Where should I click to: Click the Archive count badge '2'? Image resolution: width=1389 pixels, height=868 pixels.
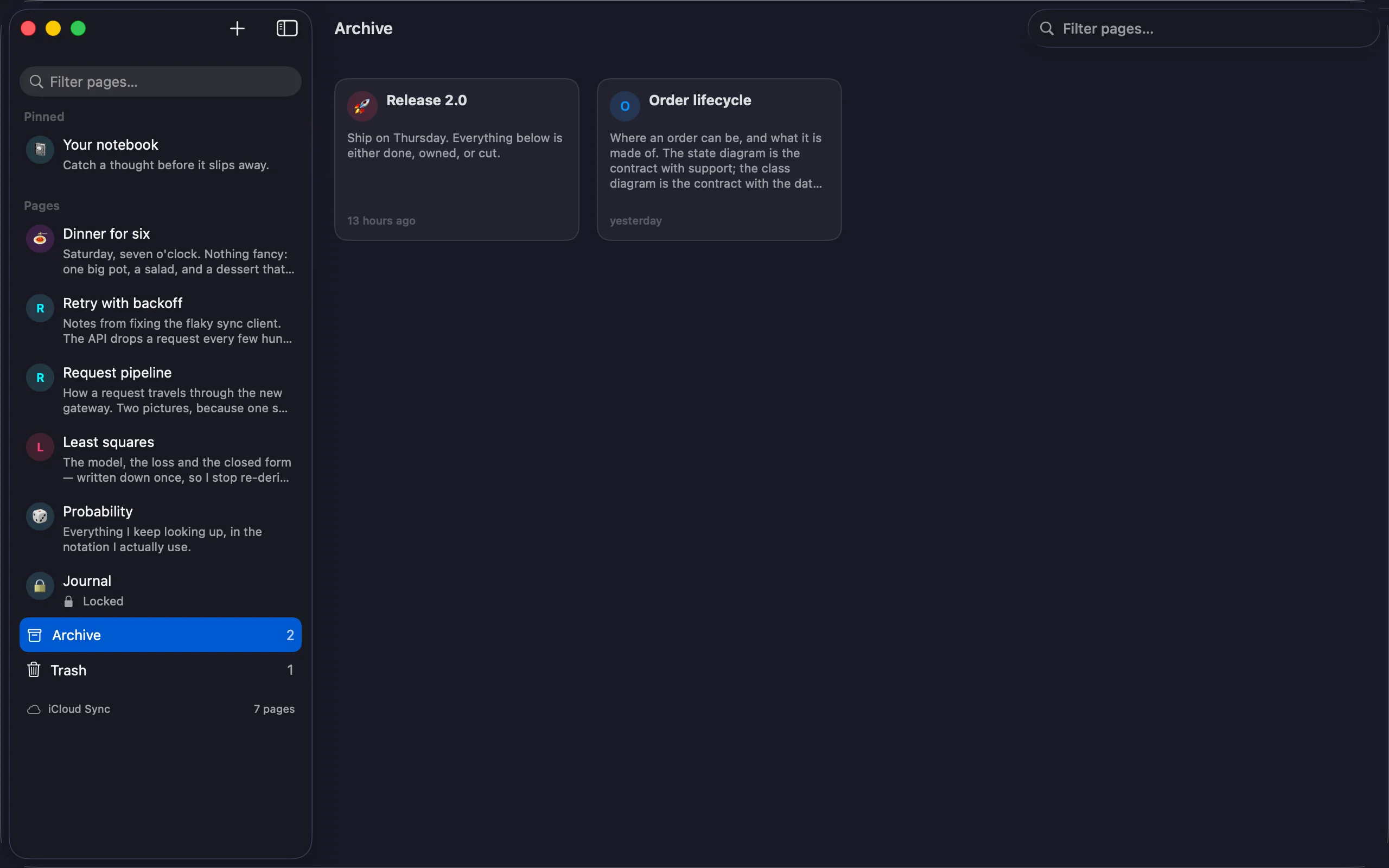point(290,635)
